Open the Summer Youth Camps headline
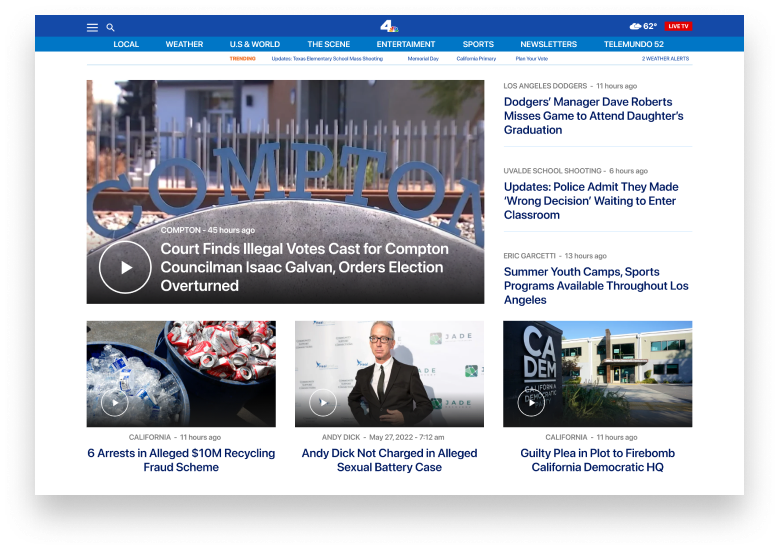Image resolution: width=779 pixels, height=550 pixels. (596, 286)
